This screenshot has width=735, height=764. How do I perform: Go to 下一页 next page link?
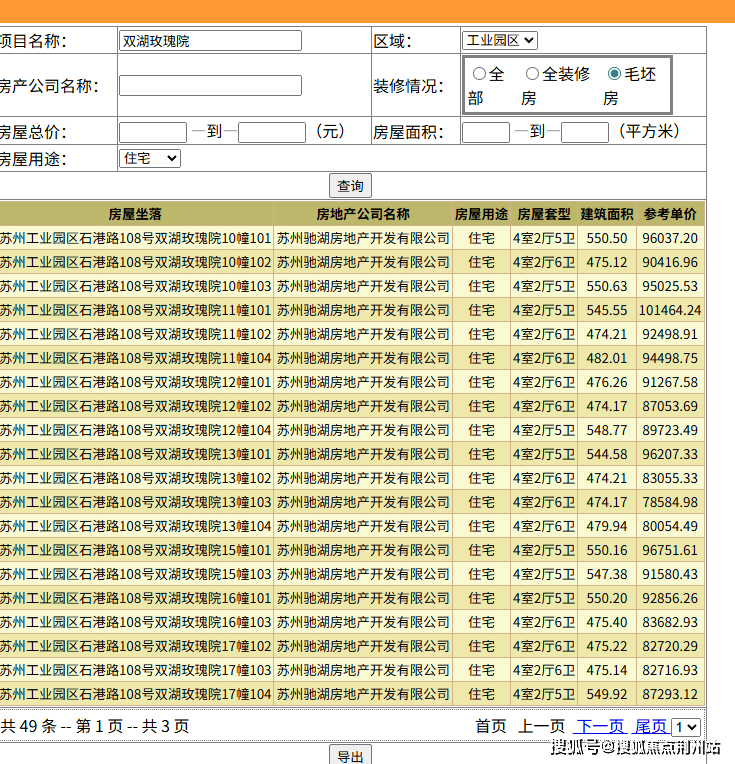pos(600,726)
